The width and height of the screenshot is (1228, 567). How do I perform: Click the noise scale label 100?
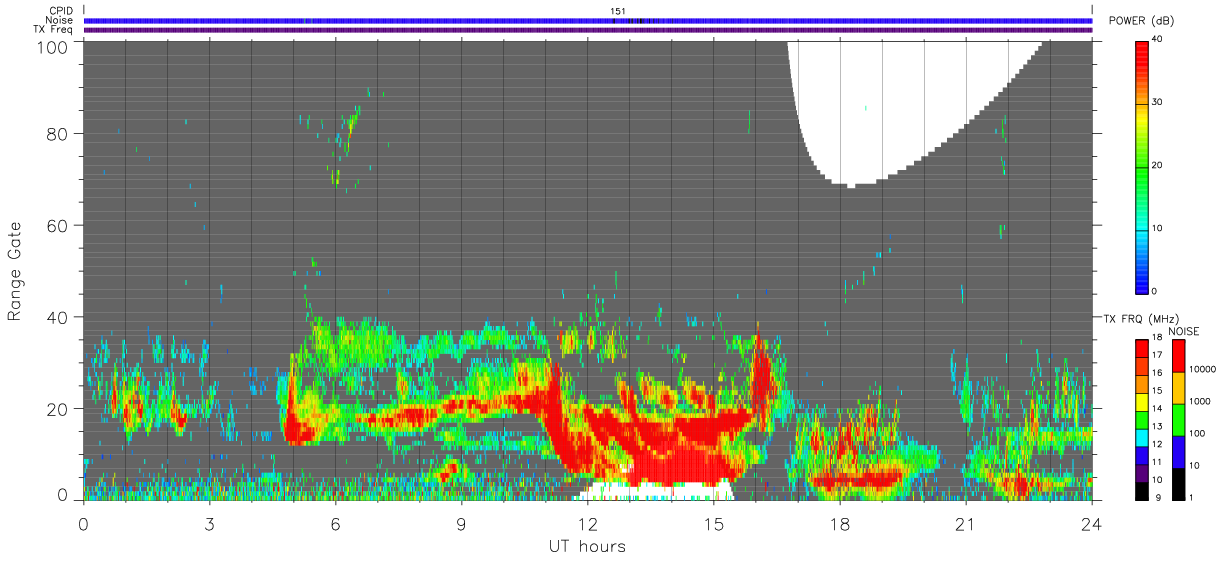[1196, 433]
